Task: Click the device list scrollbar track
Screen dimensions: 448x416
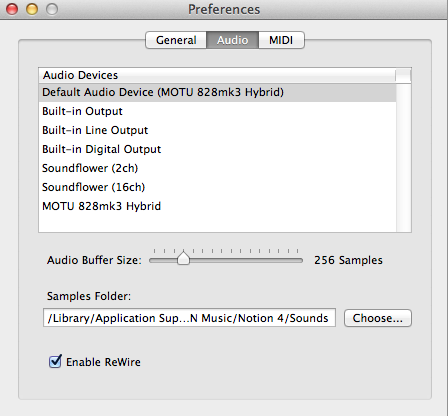Action: (404, 157)
